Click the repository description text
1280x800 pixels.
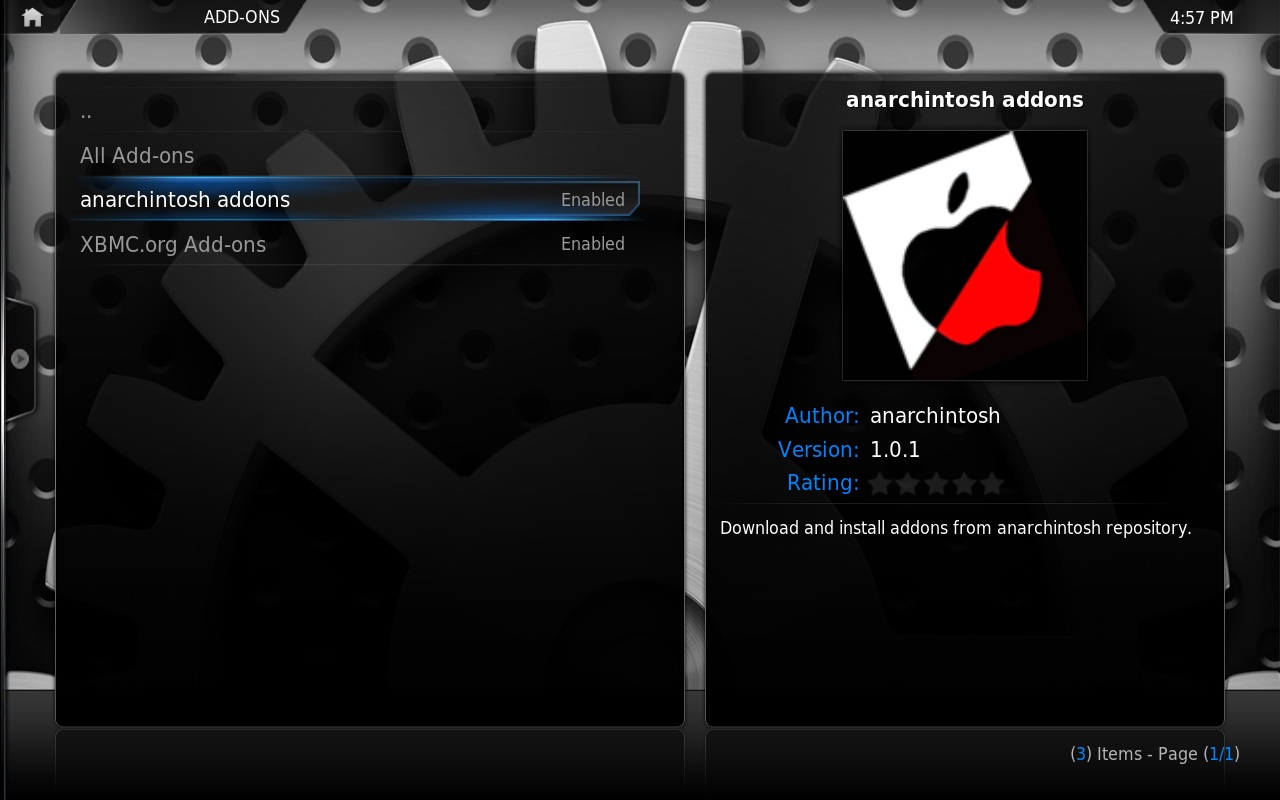[955, 528]
